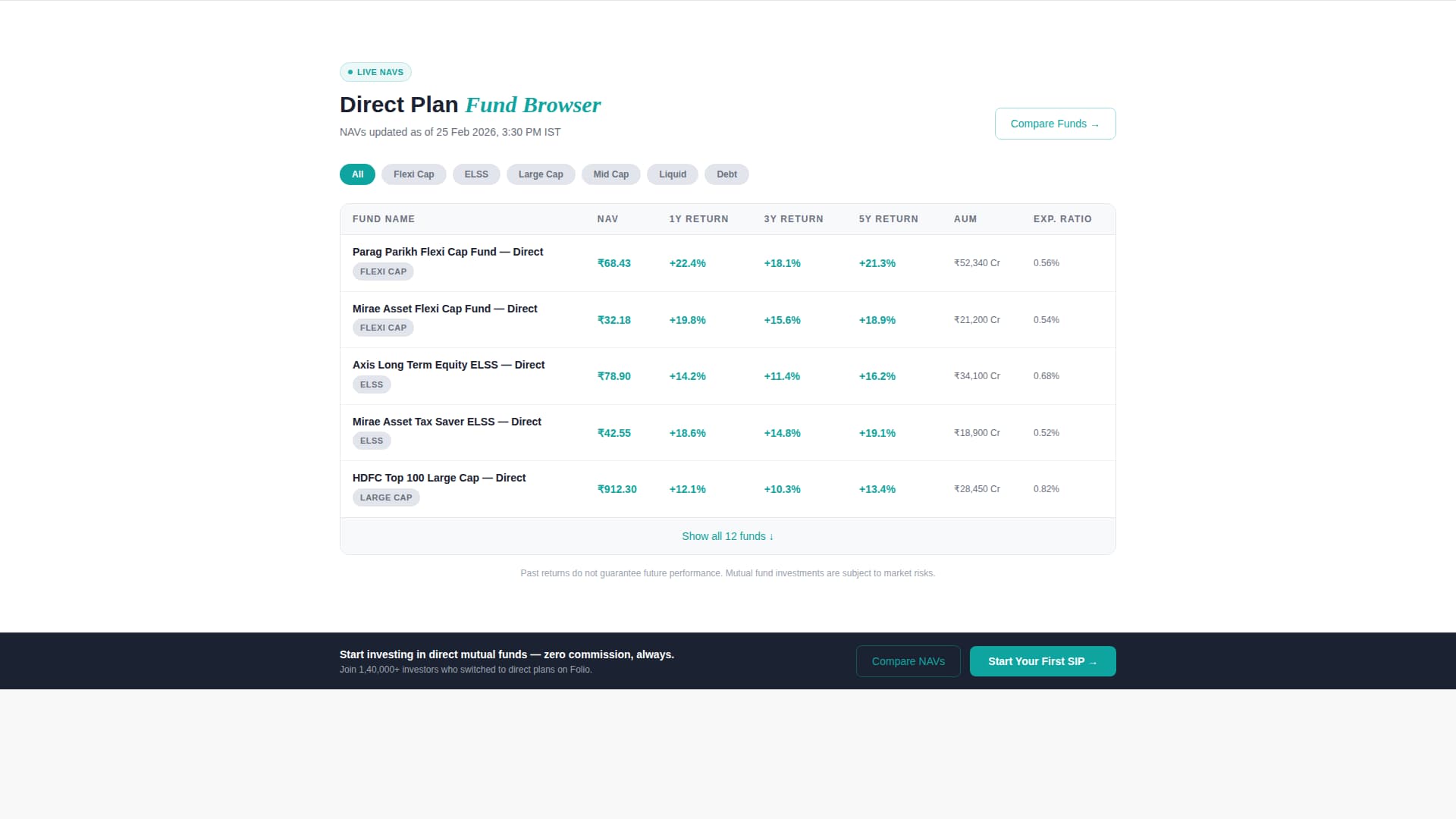
Task: Filter funds by Debt
Action: tap(726, 174)
